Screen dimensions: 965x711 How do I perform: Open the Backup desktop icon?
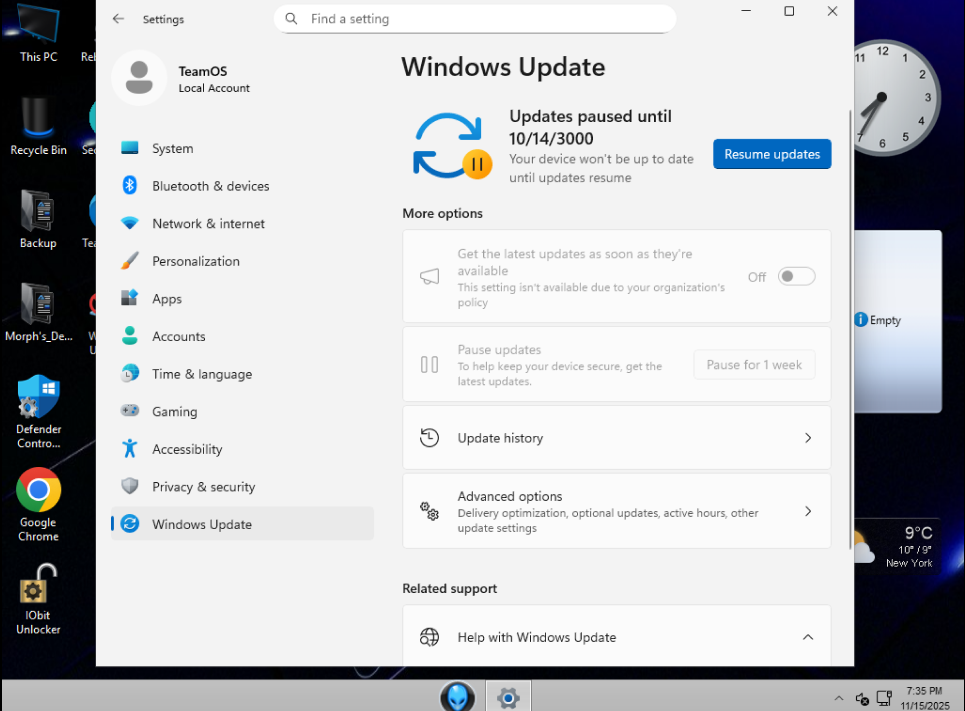click(x=38, y=220)
